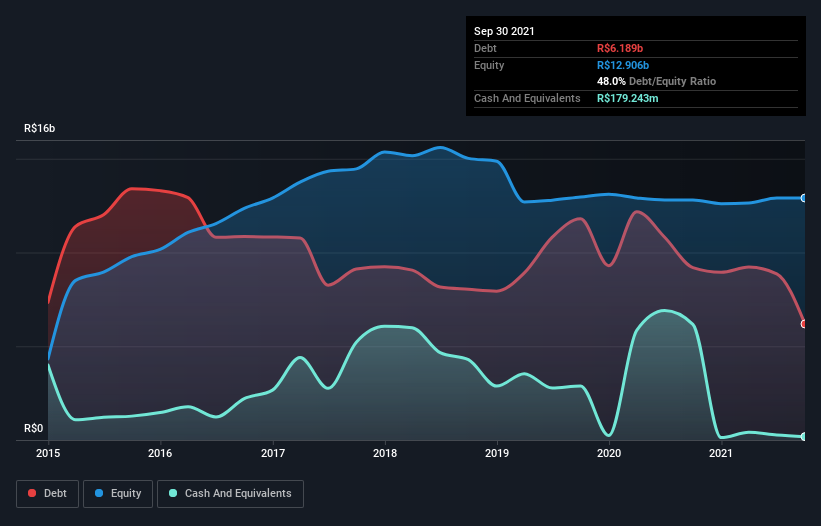The height and width of the screenshot is (526, 821).
Task: Click the 2017 x-axis label
Action: click(x=273, y=453)
